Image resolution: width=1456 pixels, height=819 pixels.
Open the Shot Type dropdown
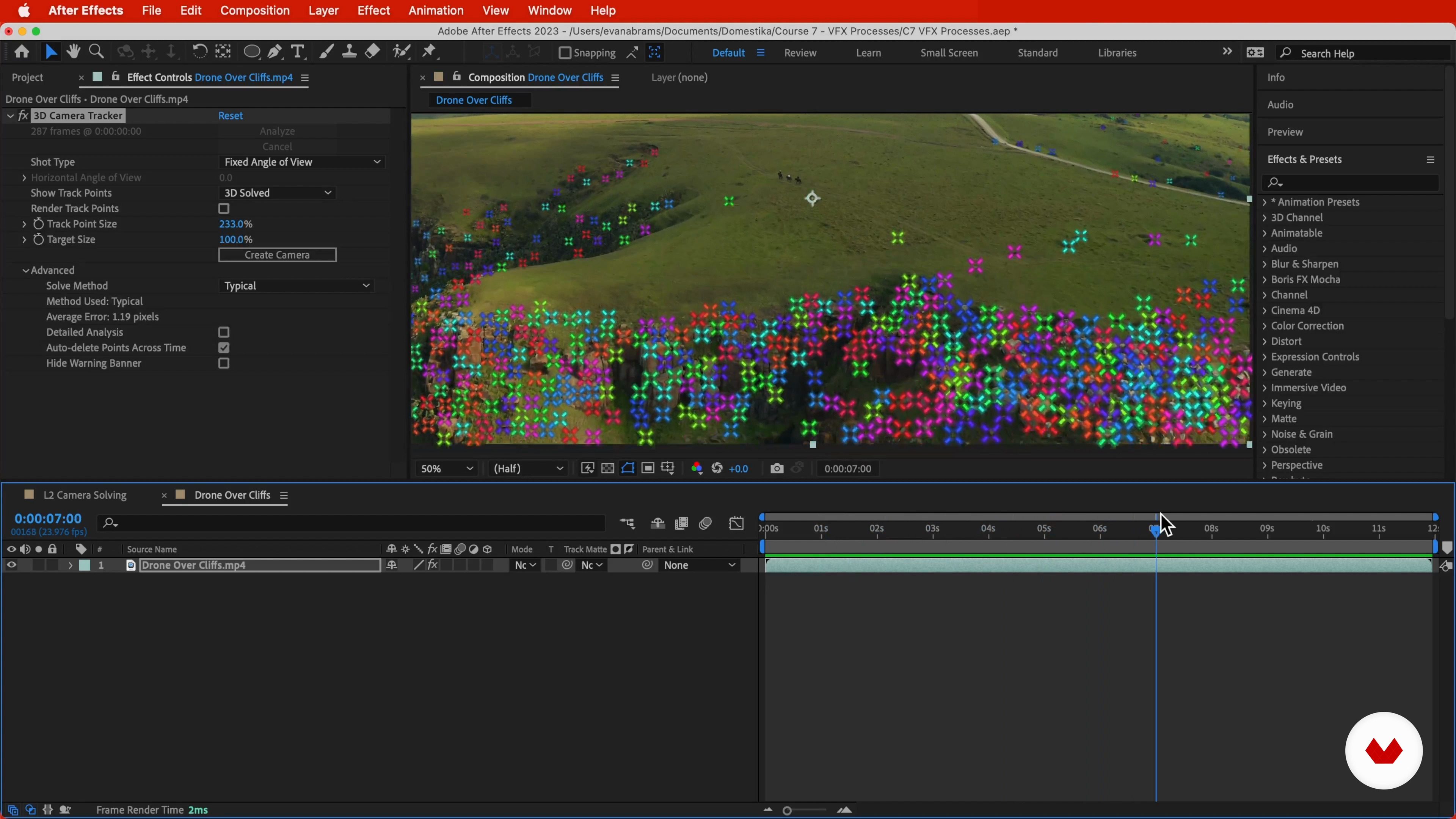(302, 162)
